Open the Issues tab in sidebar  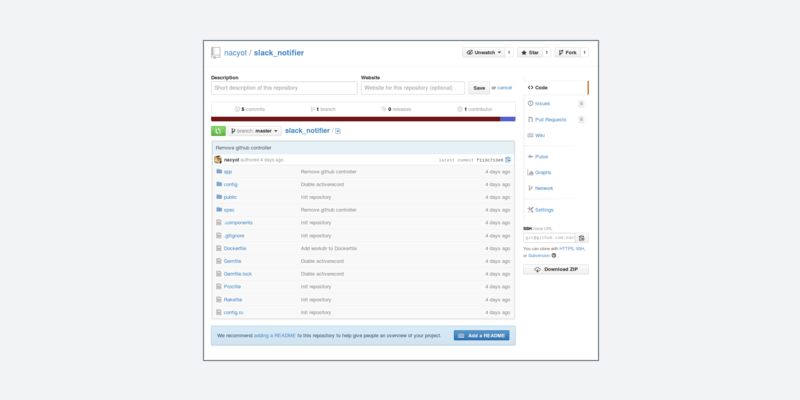542,103
